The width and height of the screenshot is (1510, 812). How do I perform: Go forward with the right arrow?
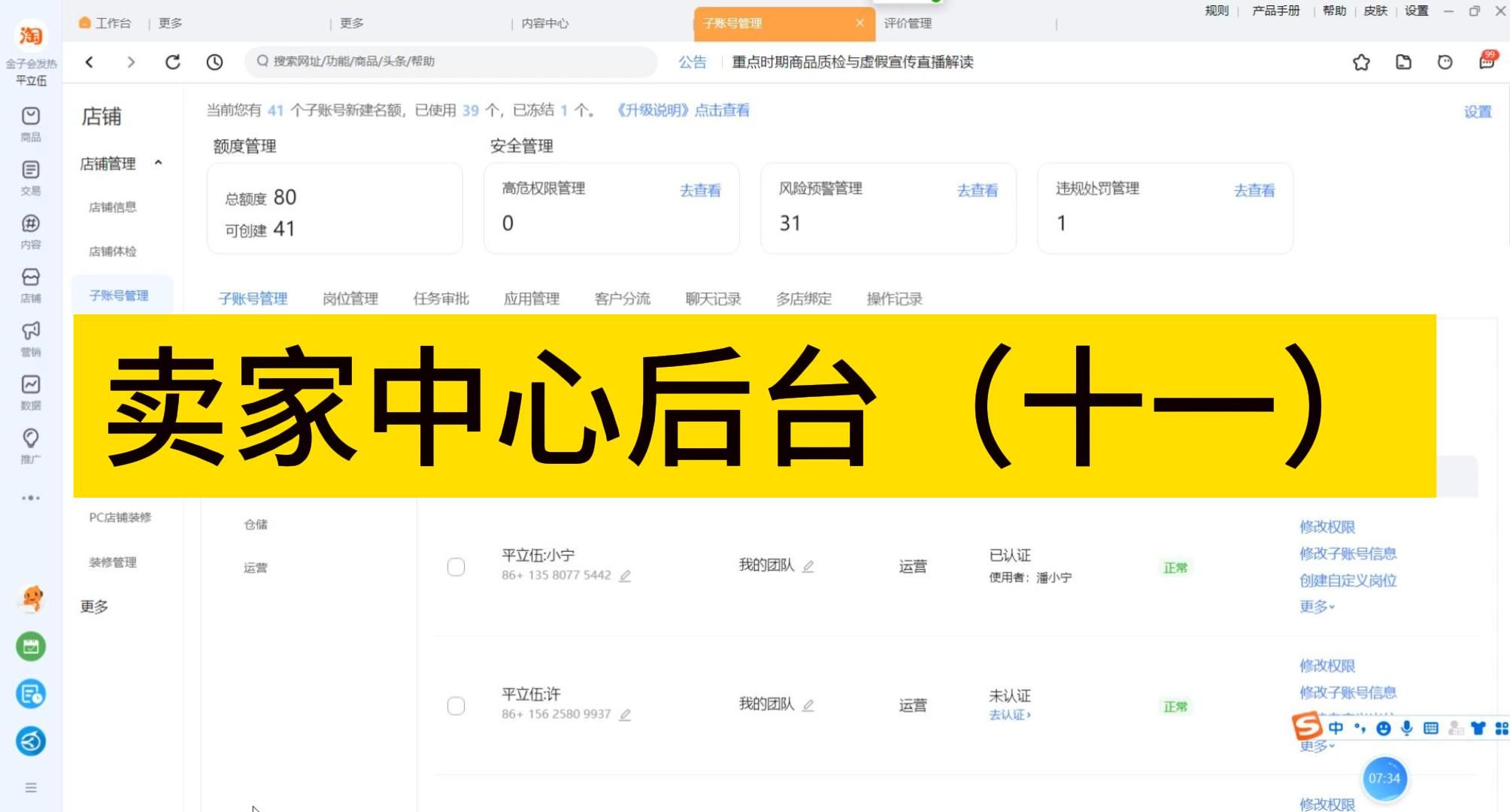click(131, 62)
